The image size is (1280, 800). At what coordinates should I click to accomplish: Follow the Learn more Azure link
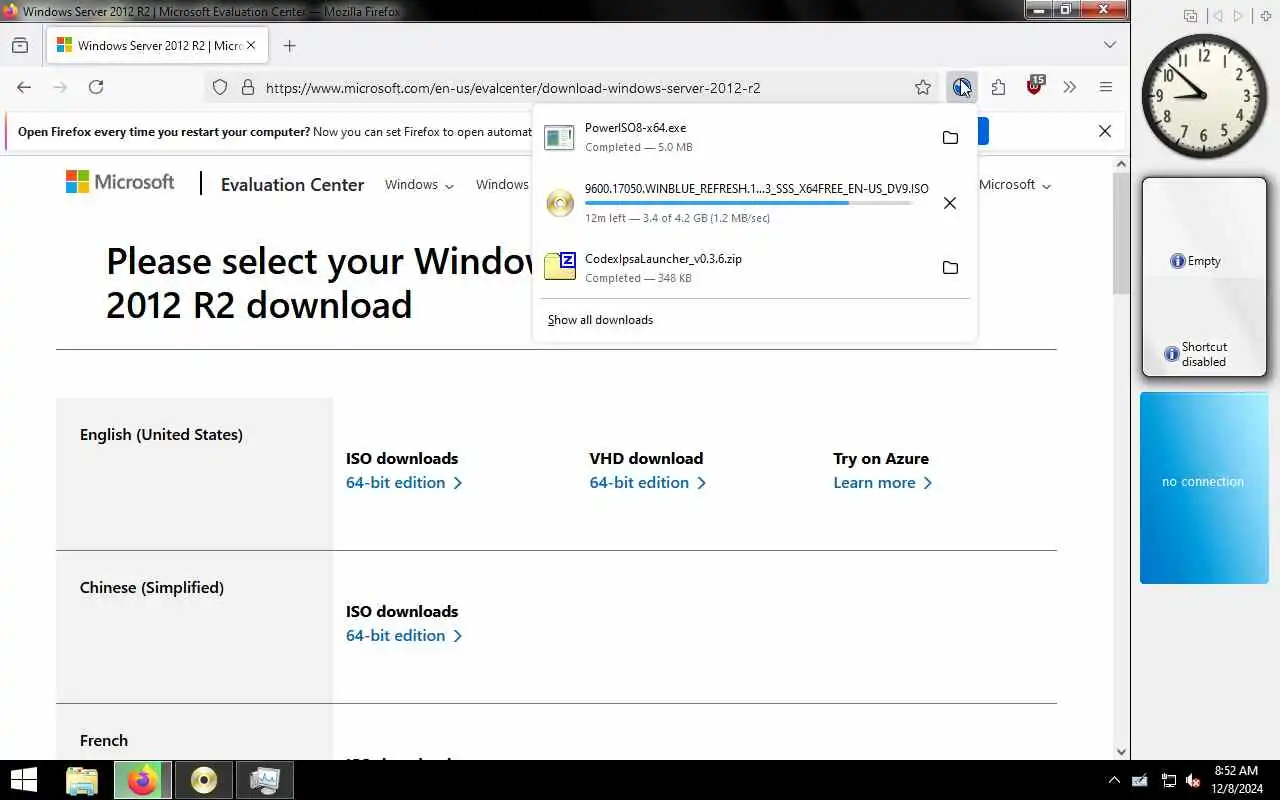883,482
